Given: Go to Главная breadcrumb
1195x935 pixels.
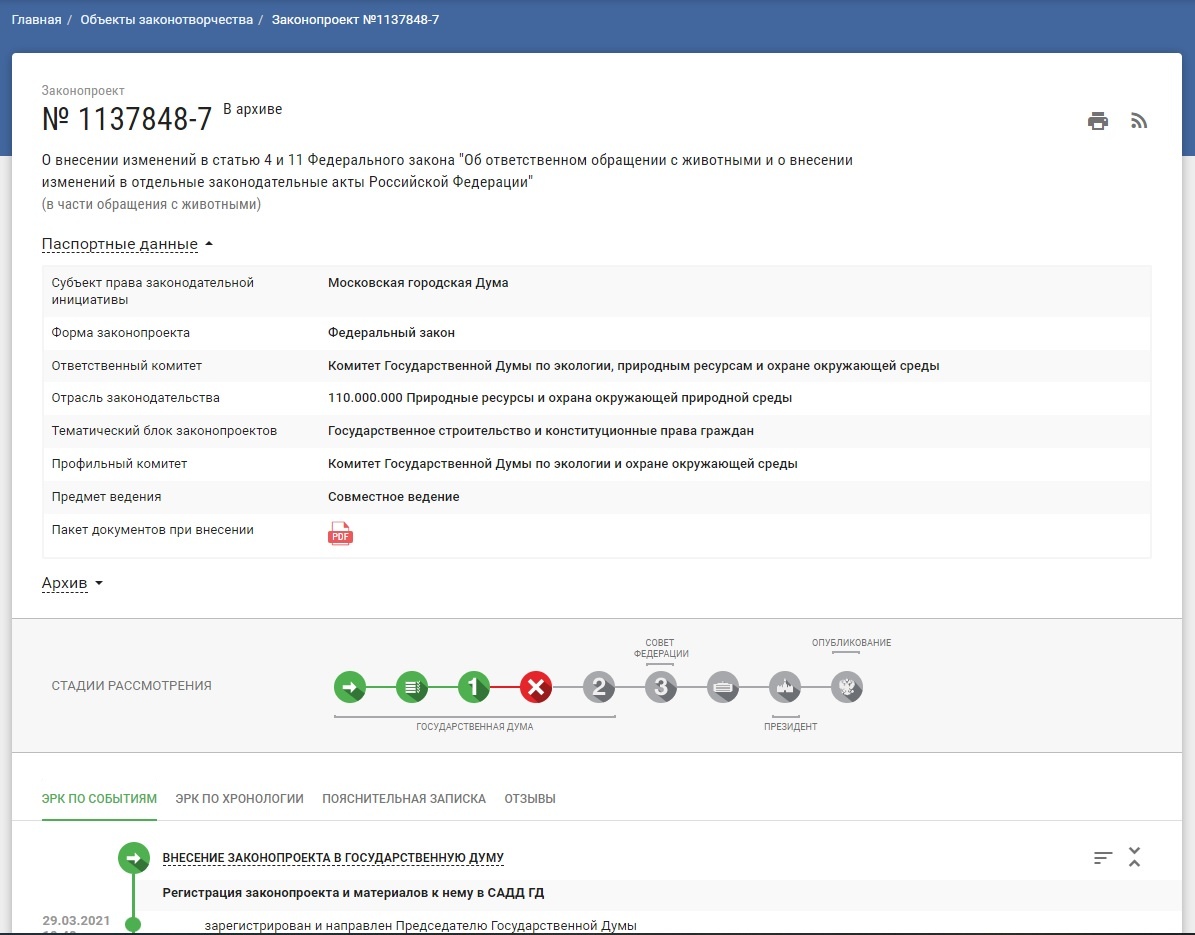Looking at the screenshot, I should [37, 20].
